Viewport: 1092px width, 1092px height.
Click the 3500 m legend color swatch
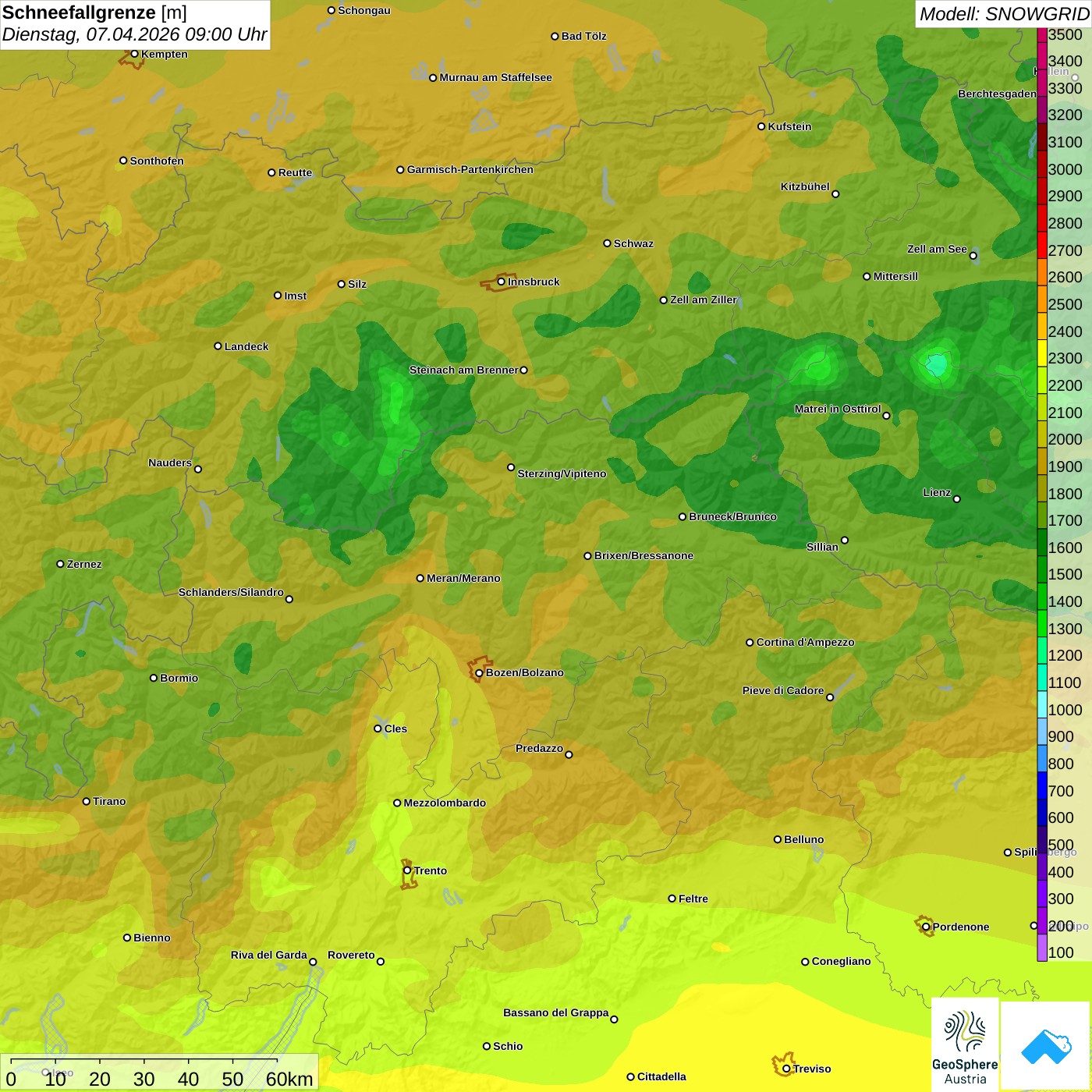tap(1042, 34)
